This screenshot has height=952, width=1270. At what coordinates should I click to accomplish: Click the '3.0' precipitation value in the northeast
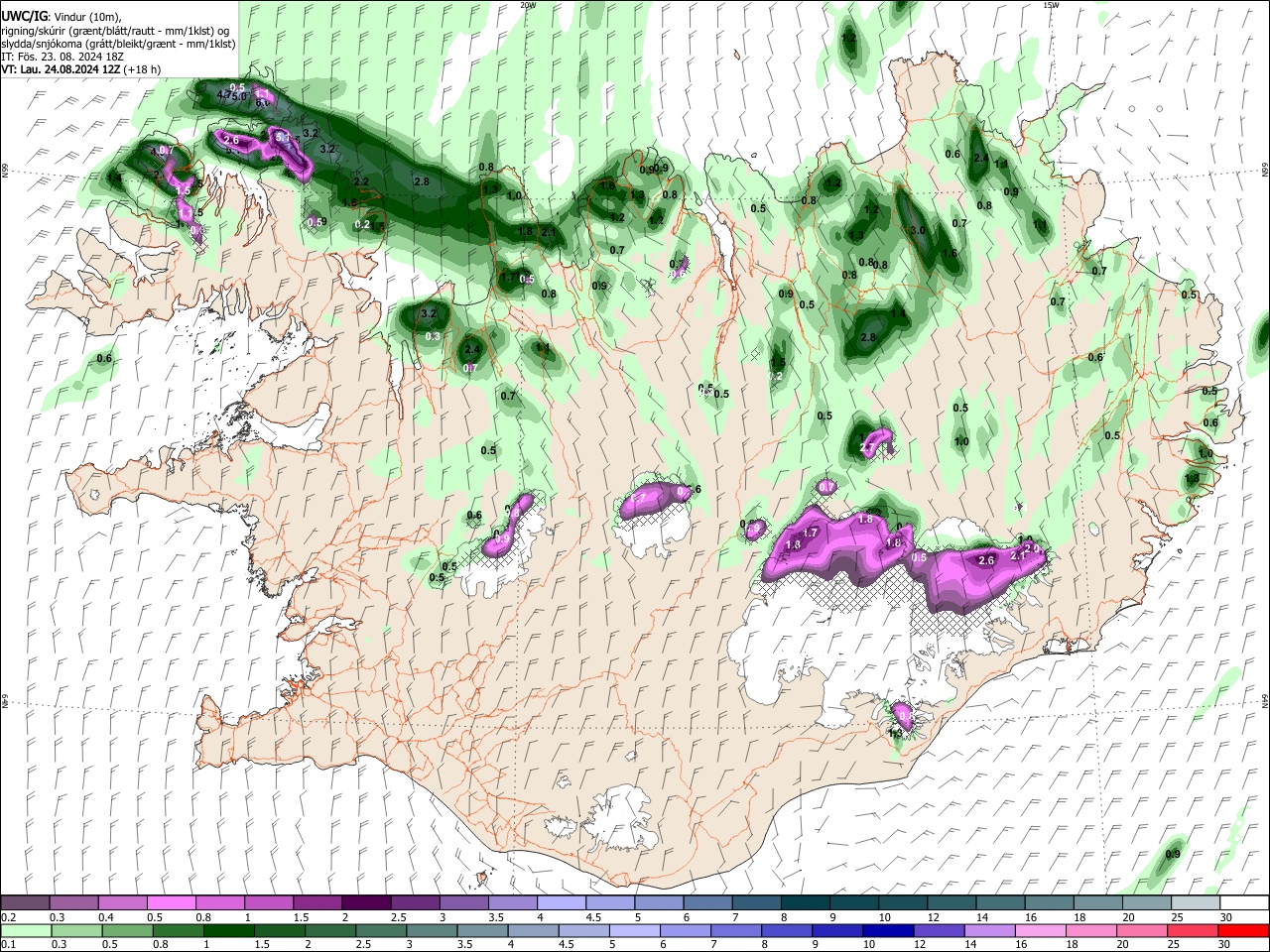click(918, 230)
